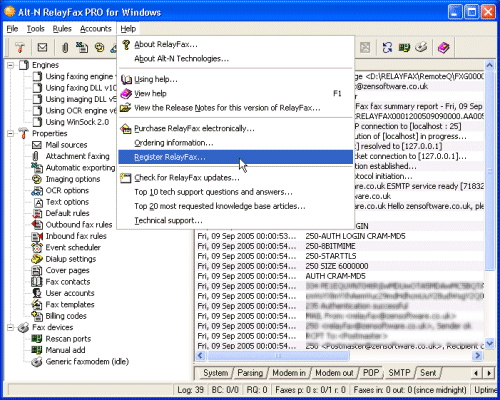This screenshot has height=400, width=500.
Task: Click the Event scheduler clock icon
Action: click(37, 247)
